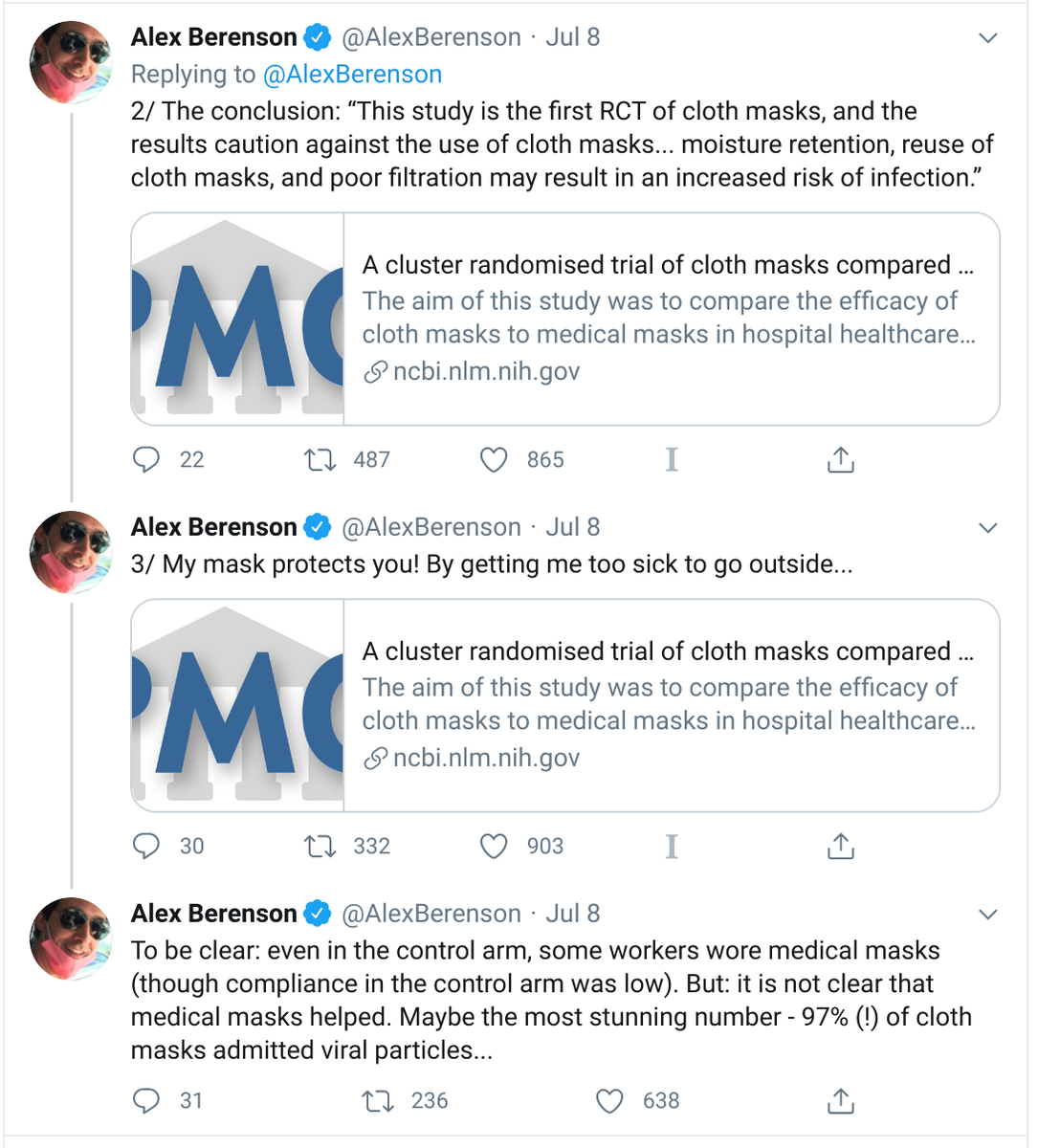Reply to the '2/ The conclusion' tweet
The image size is (1038, 1148).
(x=145, y=460)
